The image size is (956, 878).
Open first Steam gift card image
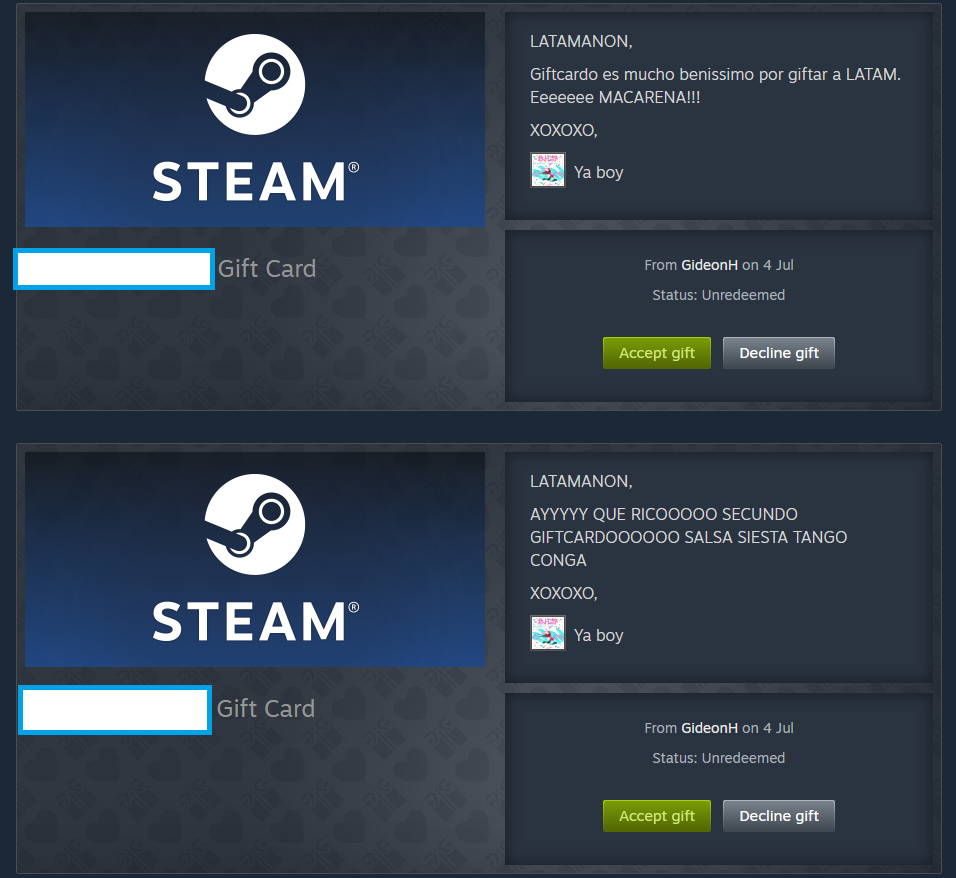tap(255, 120)
